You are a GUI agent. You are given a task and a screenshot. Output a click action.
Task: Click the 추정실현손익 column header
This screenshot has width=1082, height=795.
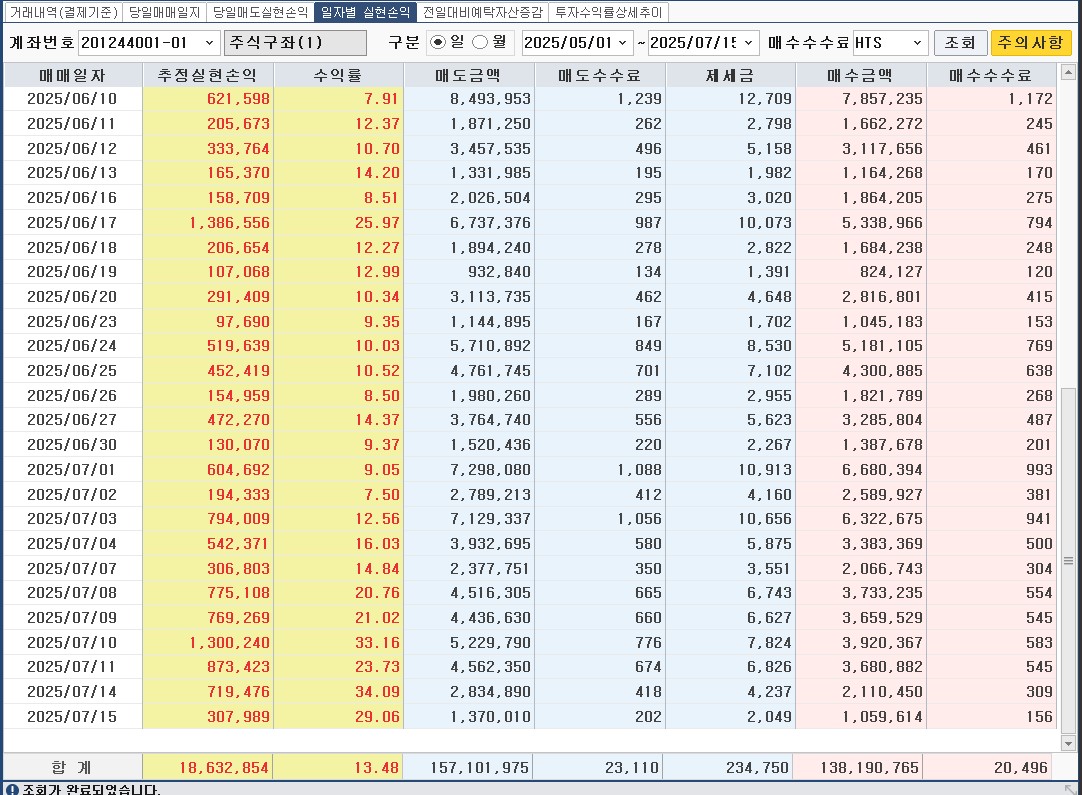click(x=207, y=76)
